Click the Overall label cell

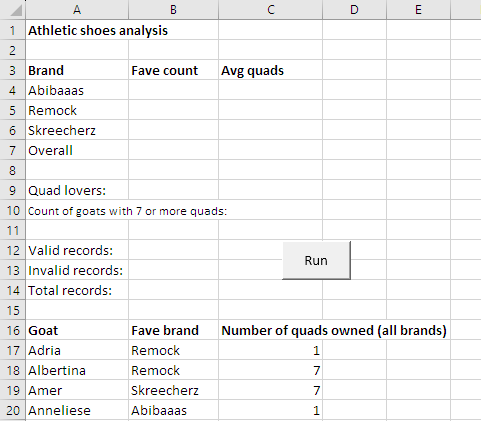pos(77,150)
